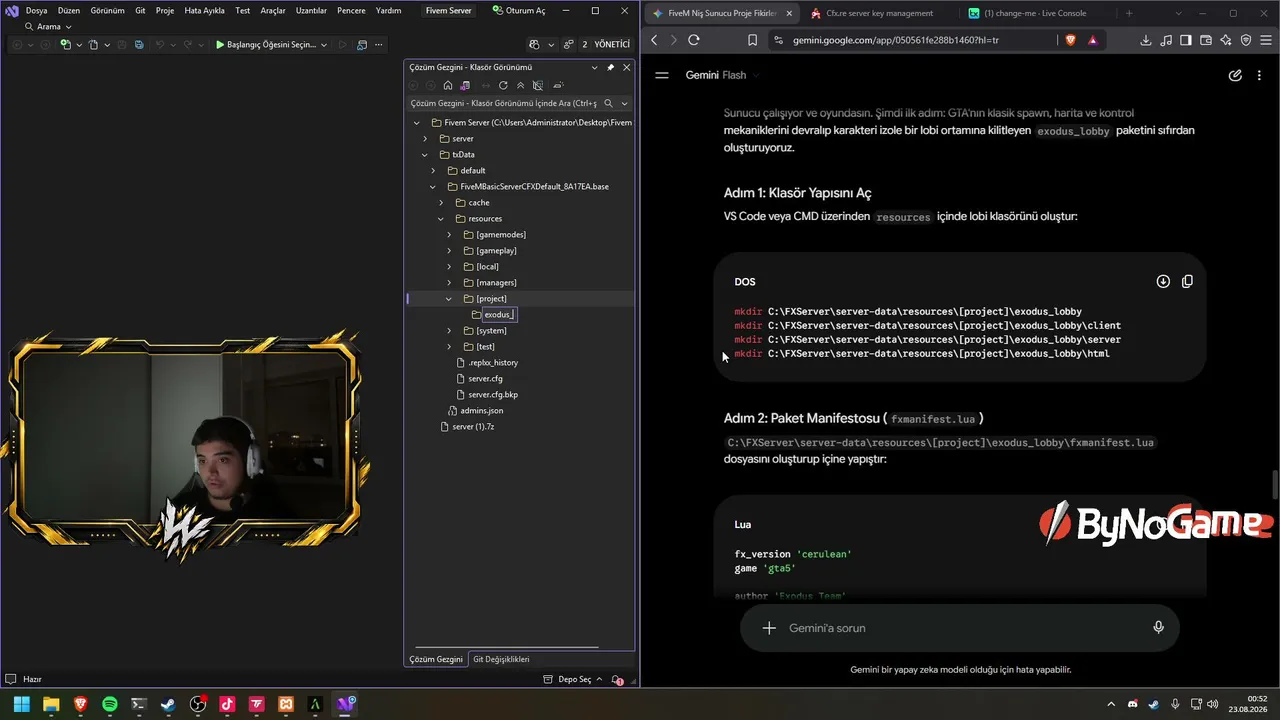Click the Arama search box in Visual Studio
Viewport: 1280px width, 720px height.
click(x=48, y=27)
